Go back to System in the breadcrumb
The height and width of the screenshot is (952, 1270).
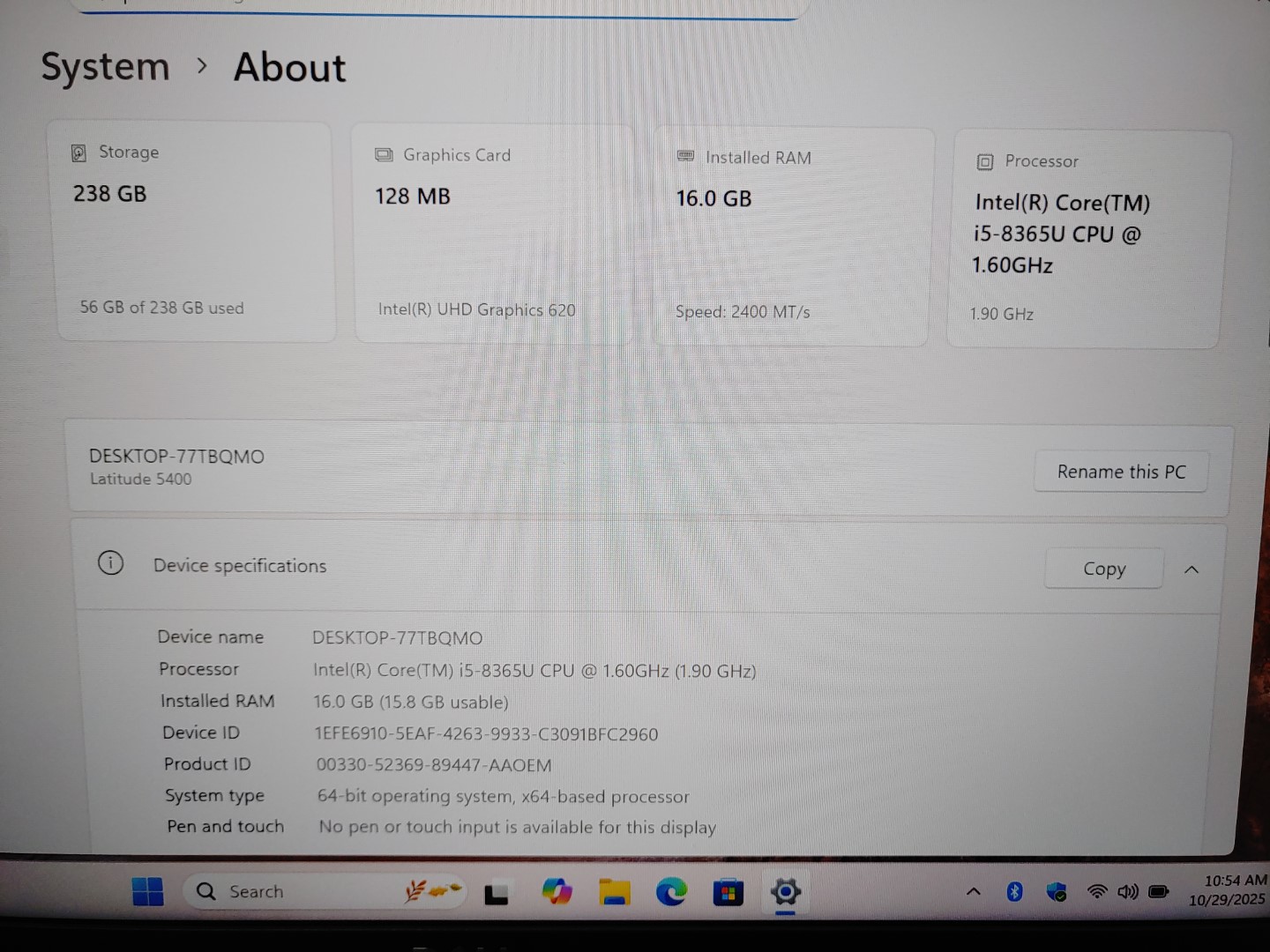[105, 67]
